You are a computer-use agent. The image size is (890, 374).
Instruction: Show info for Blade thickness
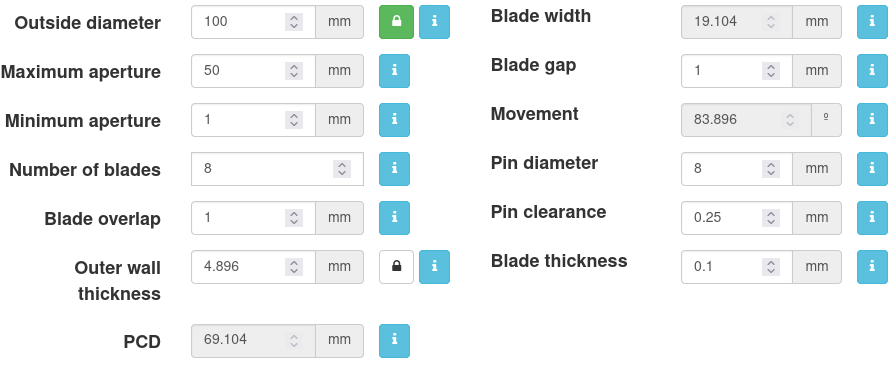click(872, 267)
